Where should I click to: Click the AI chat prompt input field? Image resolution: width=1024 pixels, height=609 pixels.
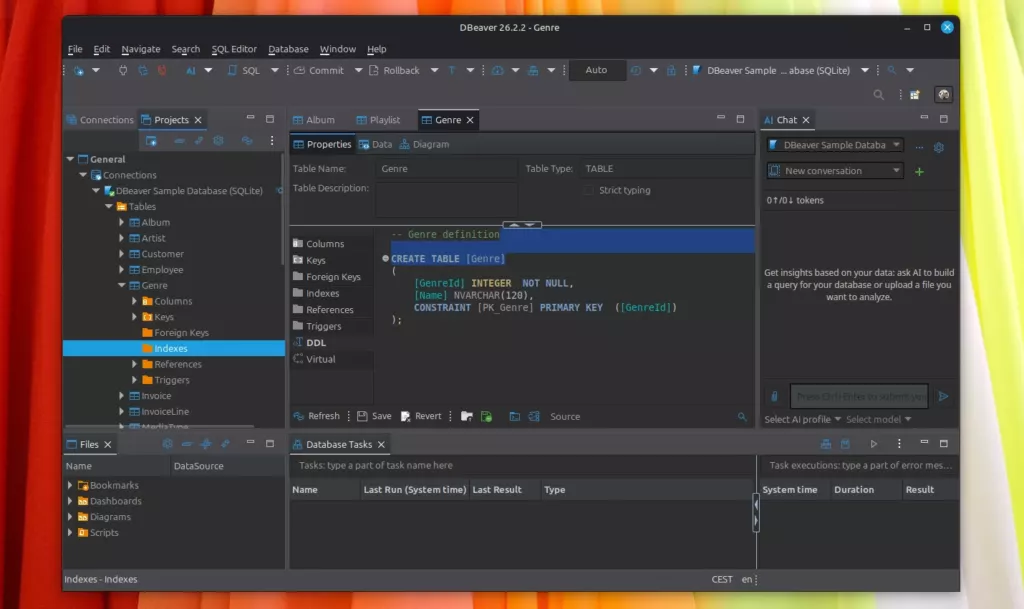[x=859, y=396]
